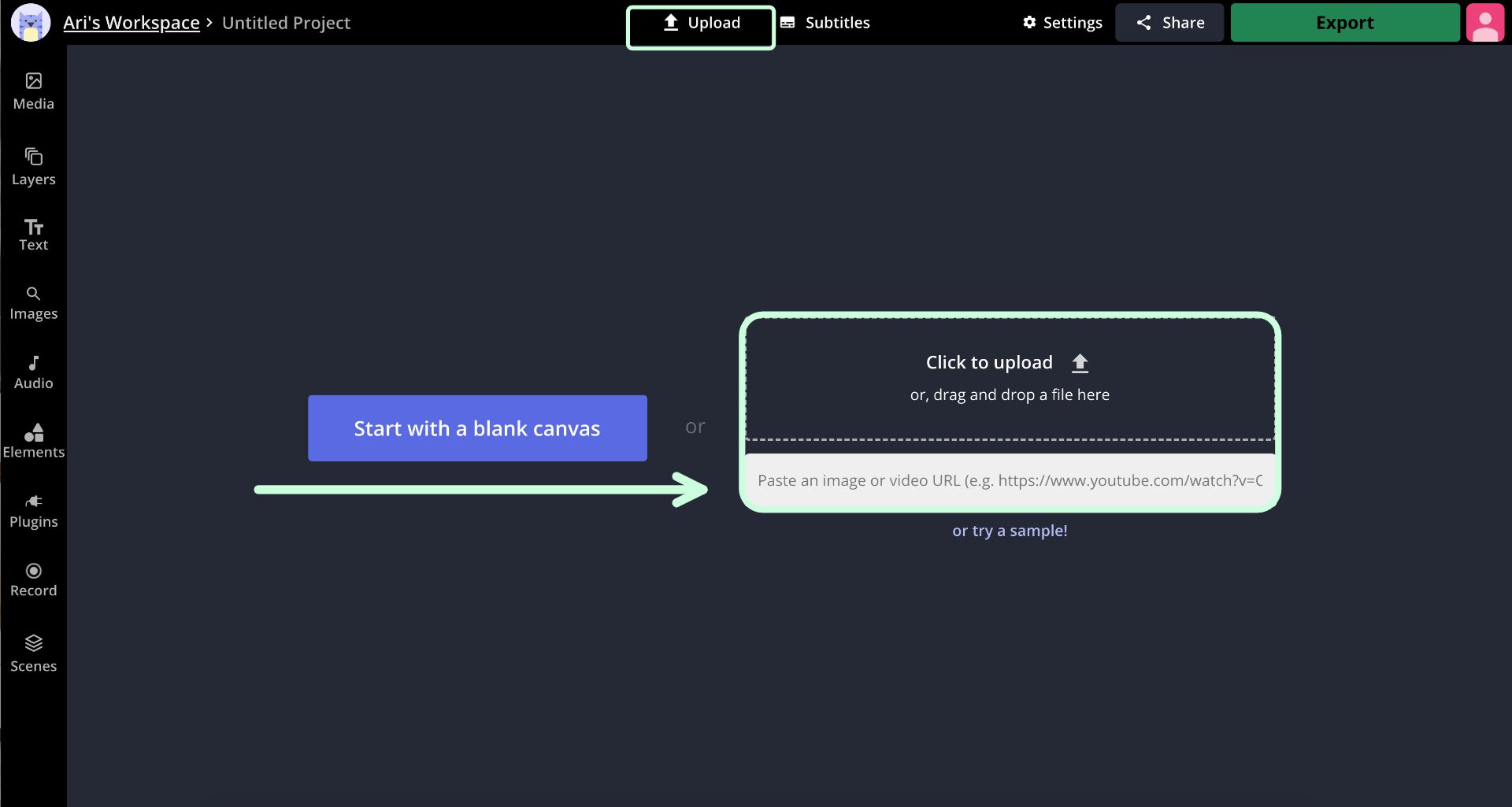The image size is (1512, 807).
Task: Open the Plugins panel
Action: click(33, 511)
